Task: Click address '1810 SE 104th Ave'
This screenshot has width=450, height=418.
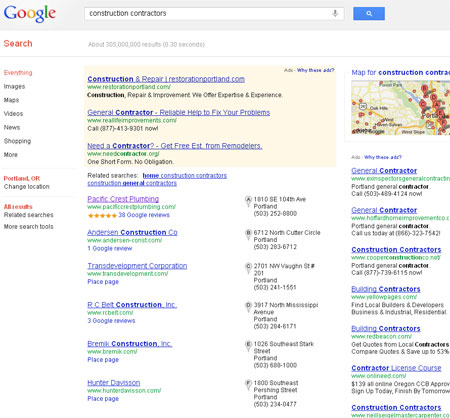Action: pyautogui.click(x=280, y=199)
